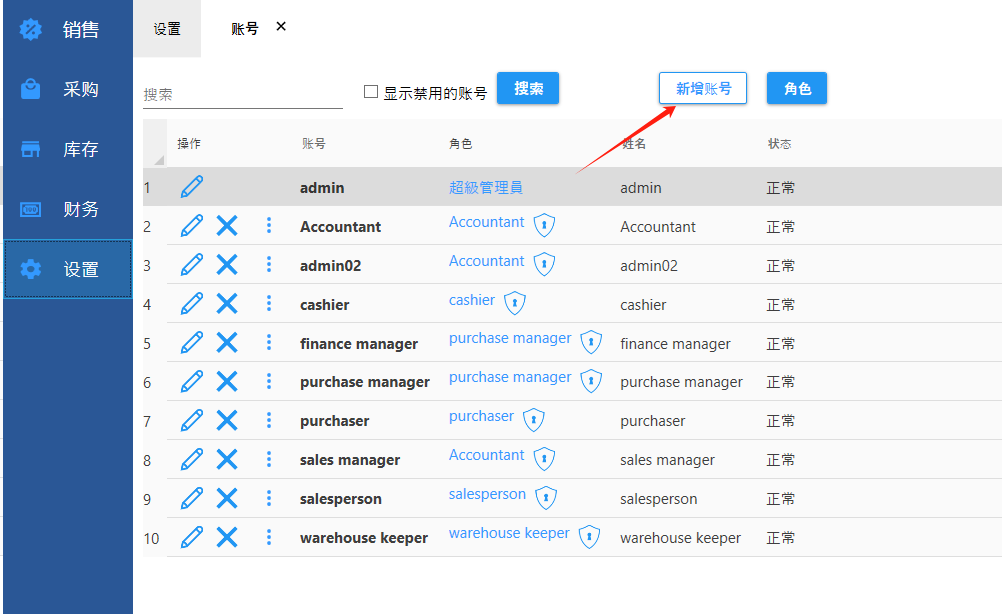Click the edit pencil for the admin account
1002x614 pixels.
tap(191, 187)
